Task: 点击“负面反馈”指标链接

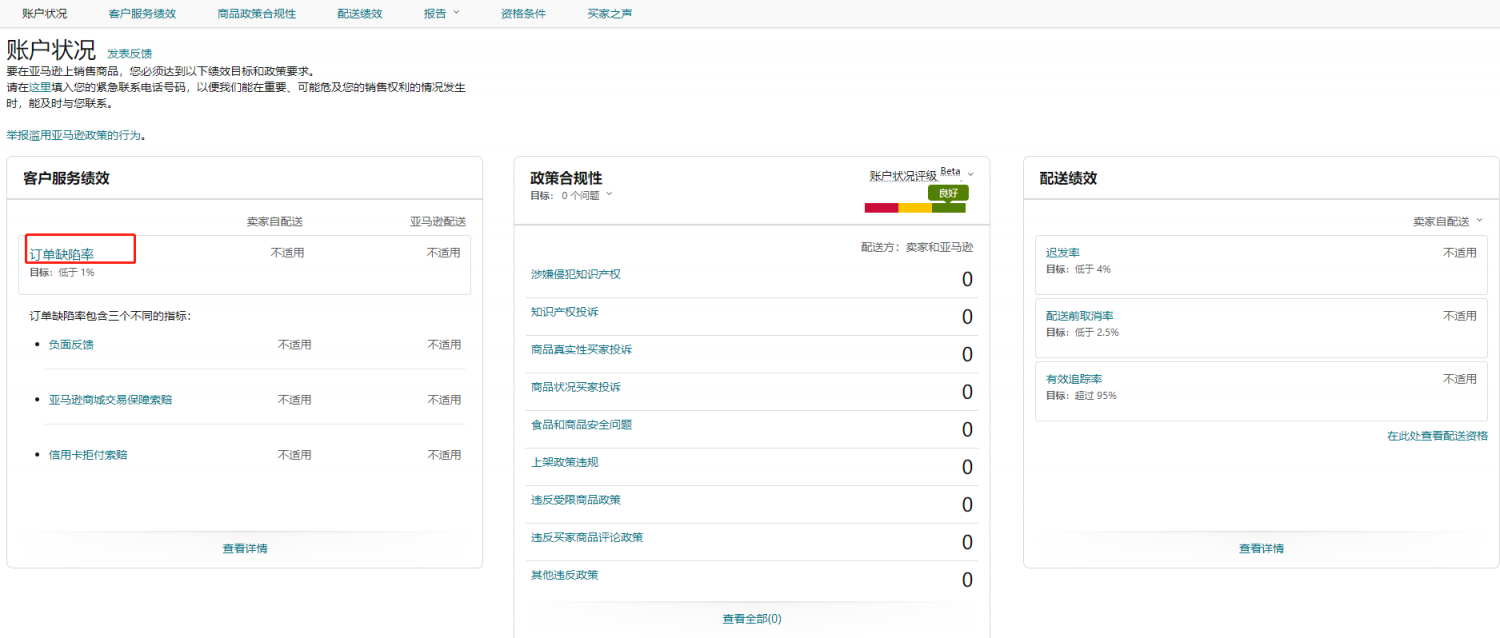Action: [71, 345]
